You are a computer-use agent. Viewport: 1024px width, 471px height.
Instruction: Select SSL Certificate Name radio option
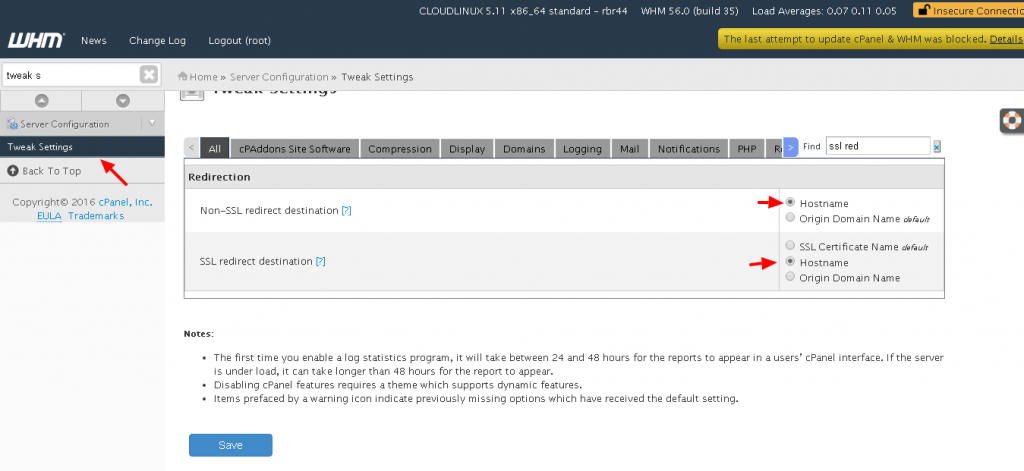tap(791, 246)
